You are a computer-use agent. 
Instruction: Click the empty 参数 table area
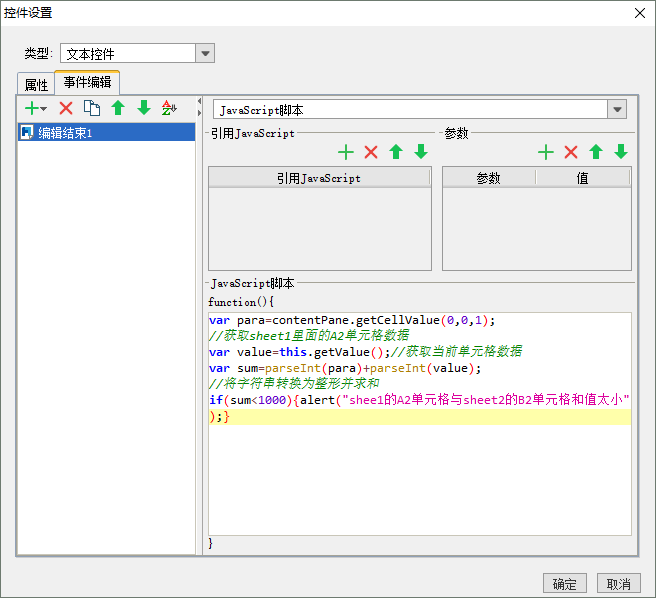[x=537, y=228]
